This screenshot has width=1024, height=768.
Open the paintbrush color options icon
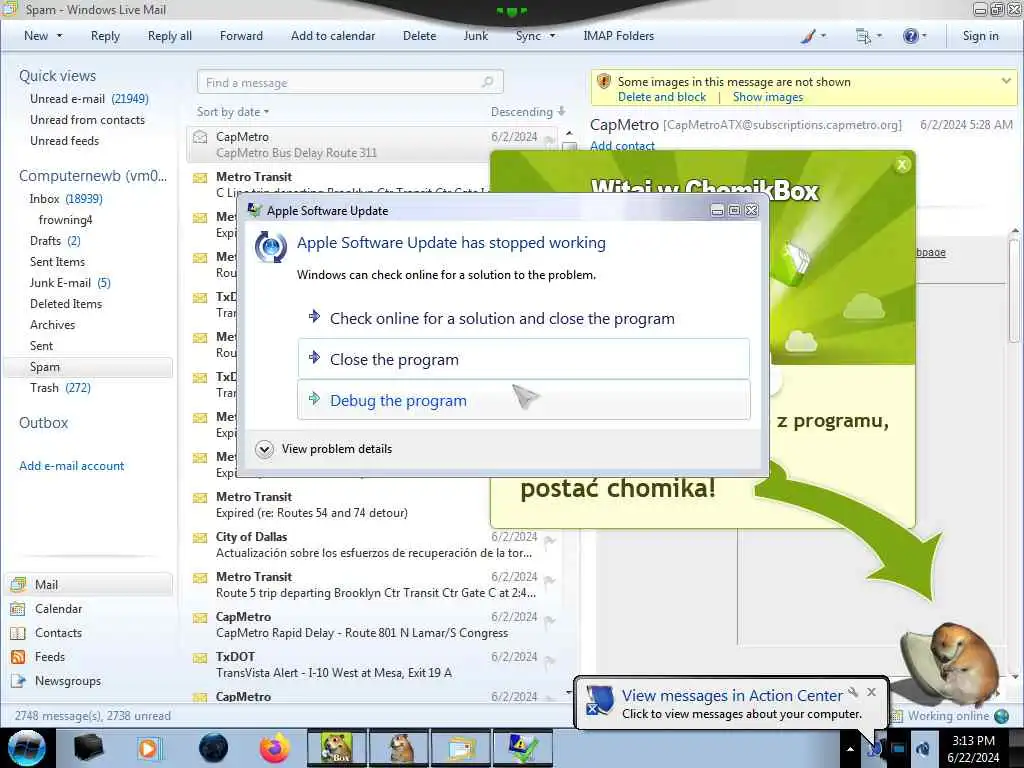coord(808,37)
